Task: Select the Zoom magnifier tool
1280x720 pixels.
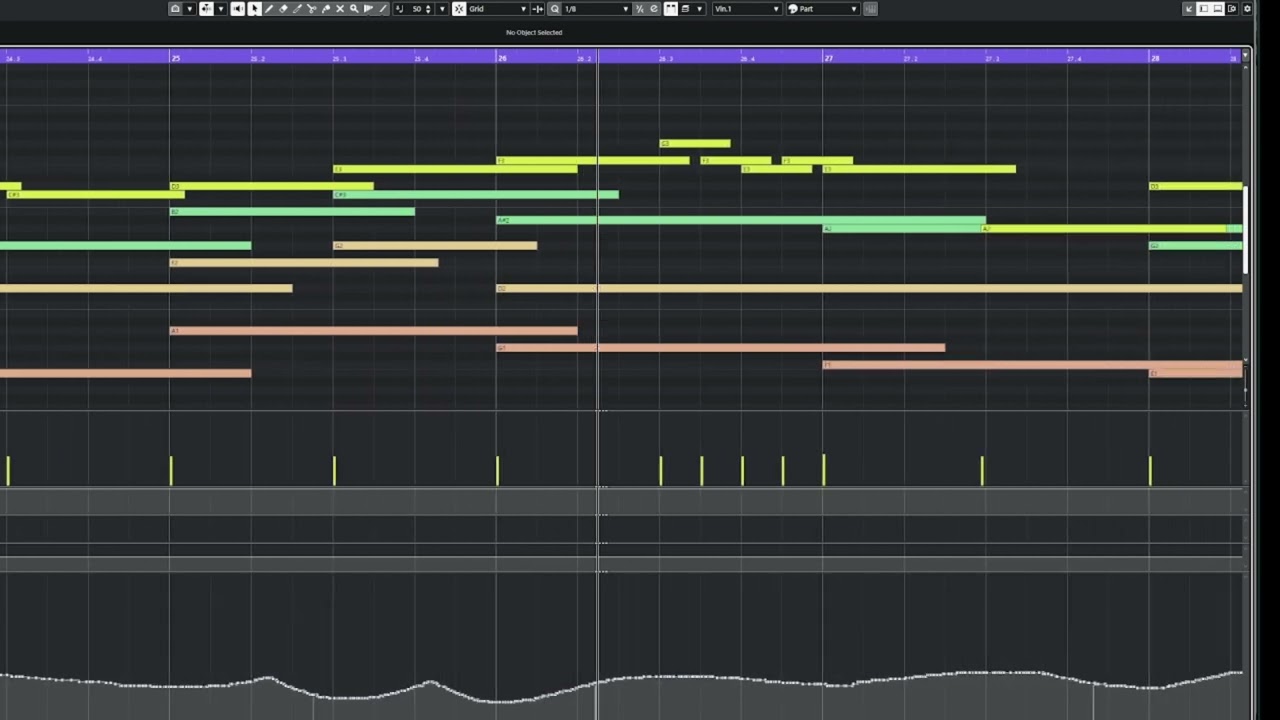Action: point(354,8)
